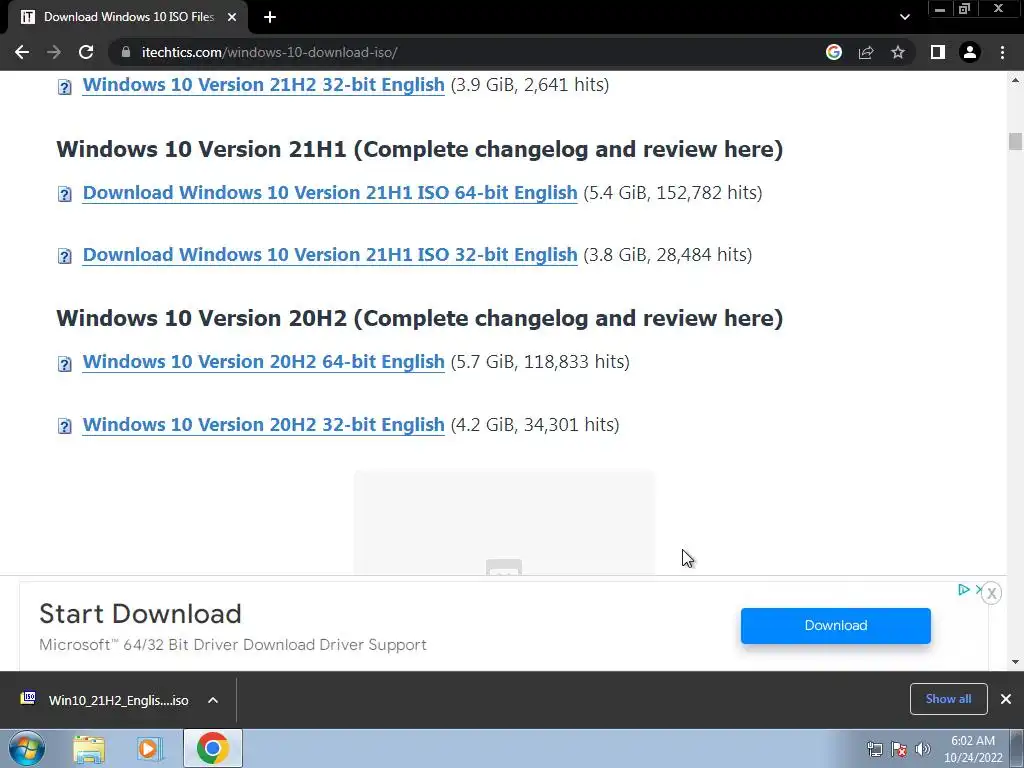Reload the current page
Image resolution: width=1024 pixels, height=768 pixels.
(86, 52)
